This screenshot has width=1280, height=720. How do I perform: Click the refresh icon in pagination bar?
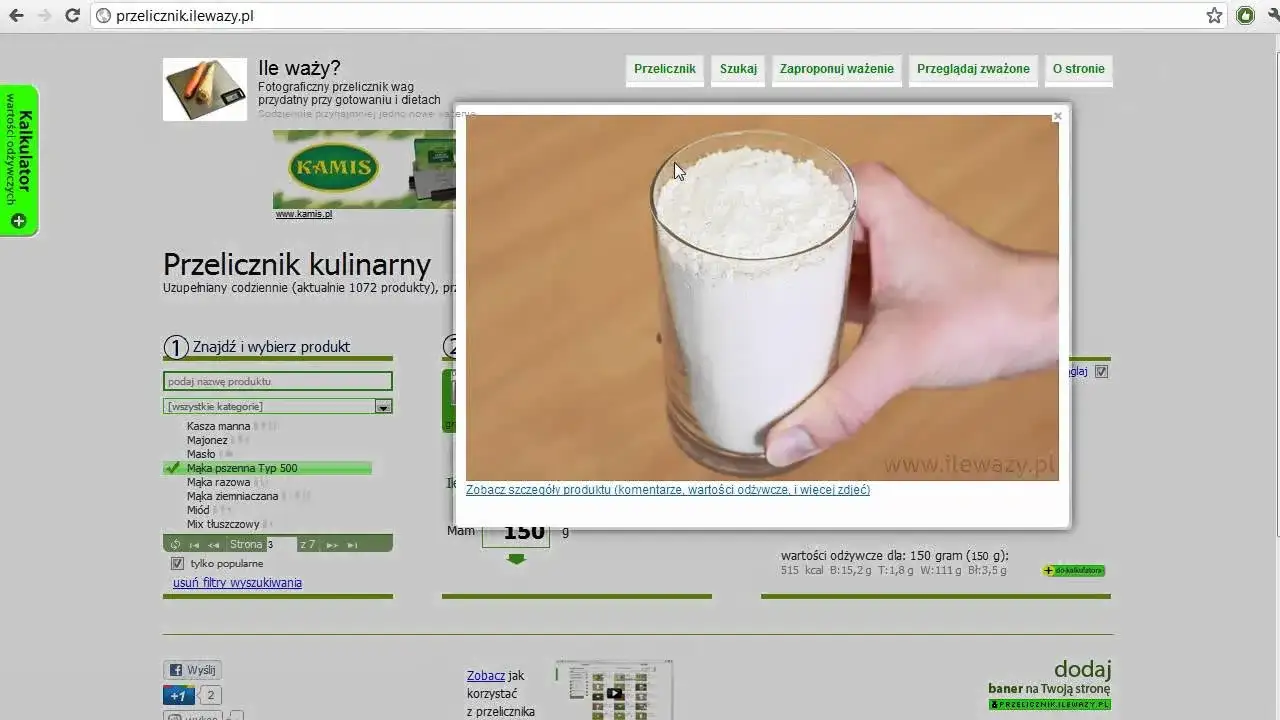177,544
